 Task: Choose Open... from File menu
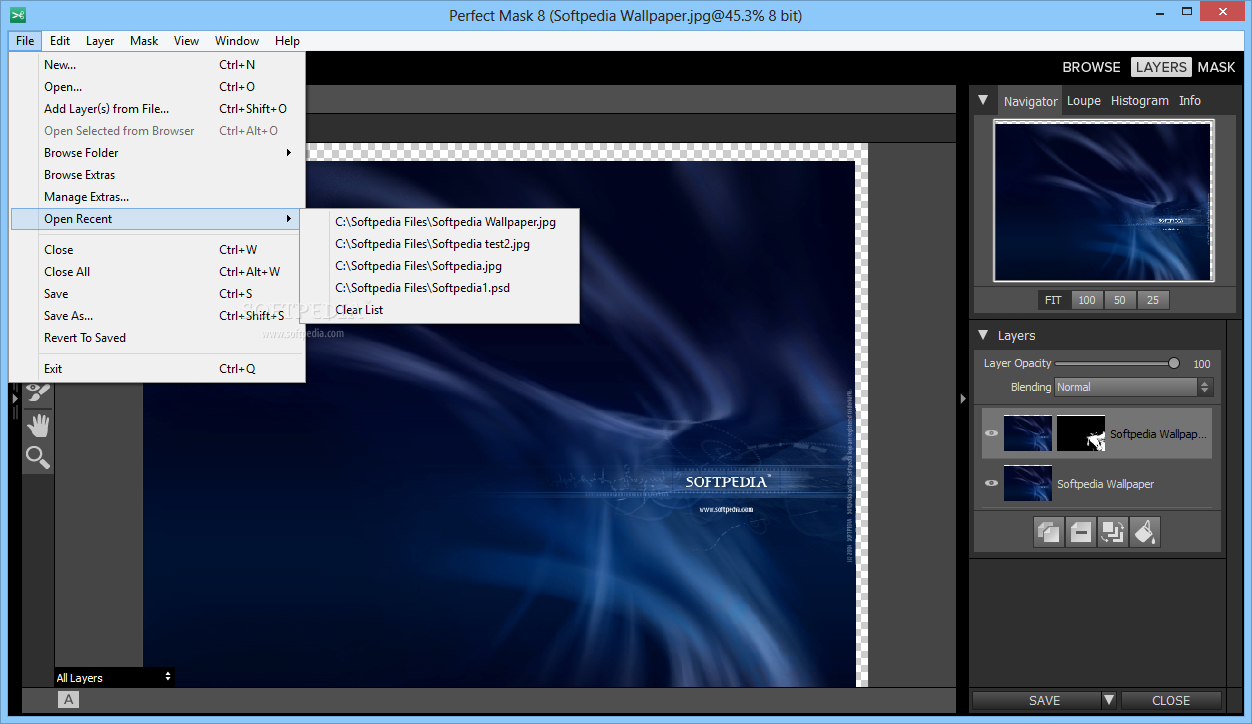[156, 87]
